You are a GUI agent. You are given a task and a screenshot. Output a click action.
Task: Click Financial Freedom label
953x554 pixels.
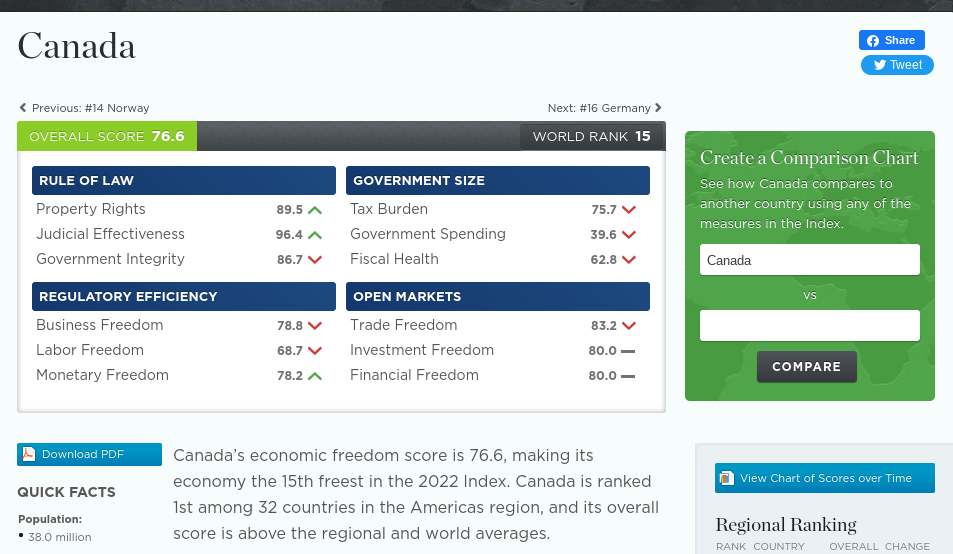[415, 375]
